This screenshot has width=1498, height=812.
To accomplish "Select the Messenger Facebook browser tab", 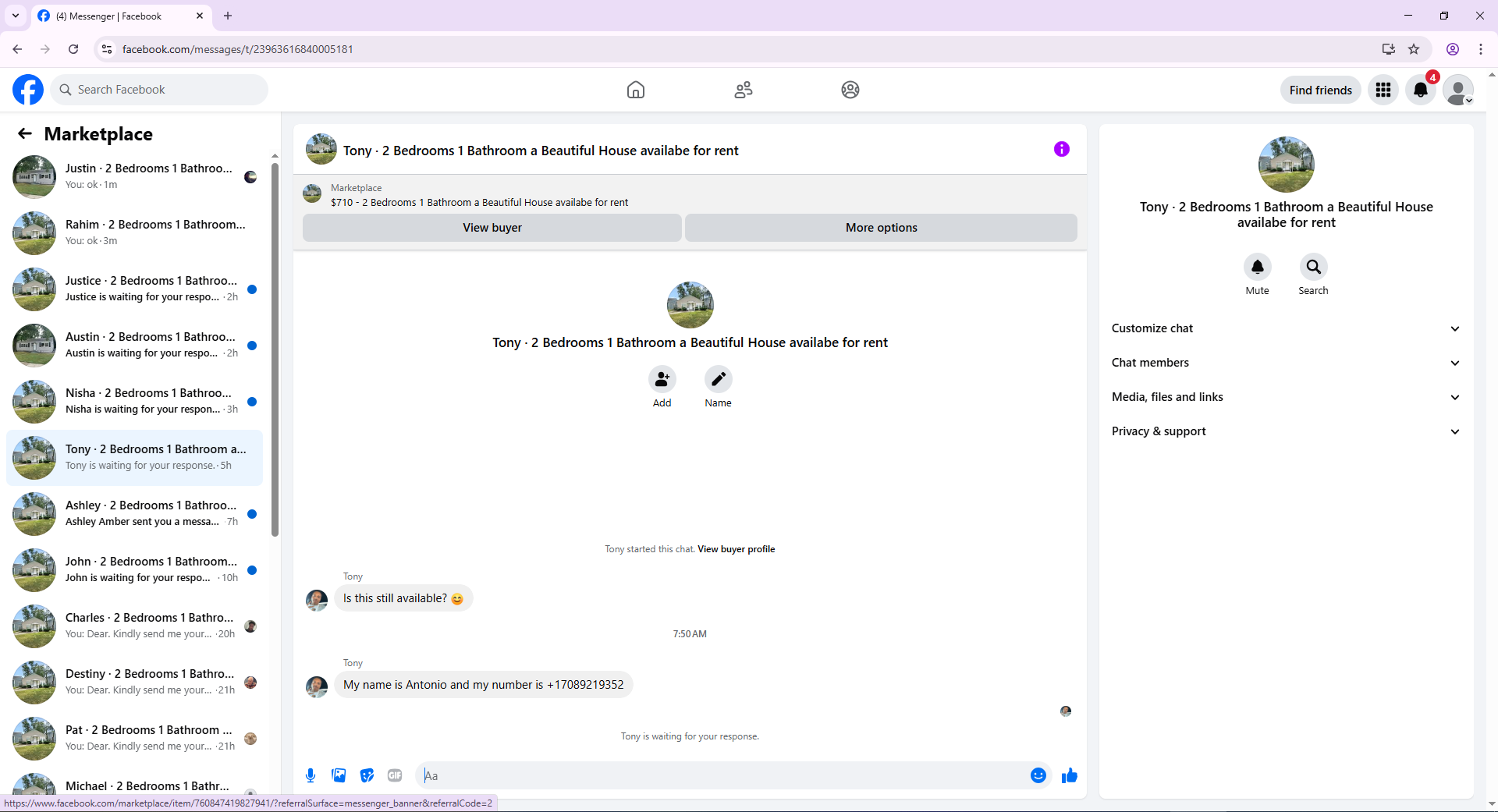I will click(121, 16).
